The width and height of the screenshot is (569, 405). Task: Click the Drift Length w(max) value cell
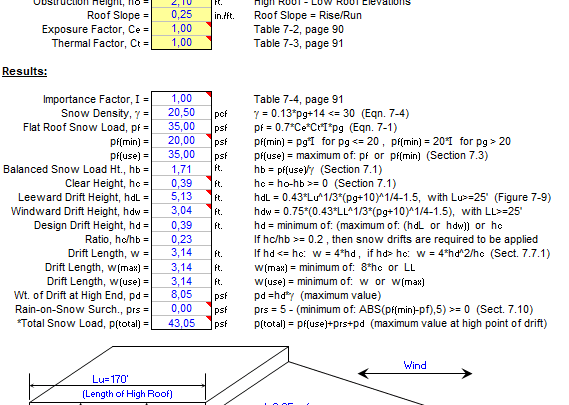coord(181,267)
